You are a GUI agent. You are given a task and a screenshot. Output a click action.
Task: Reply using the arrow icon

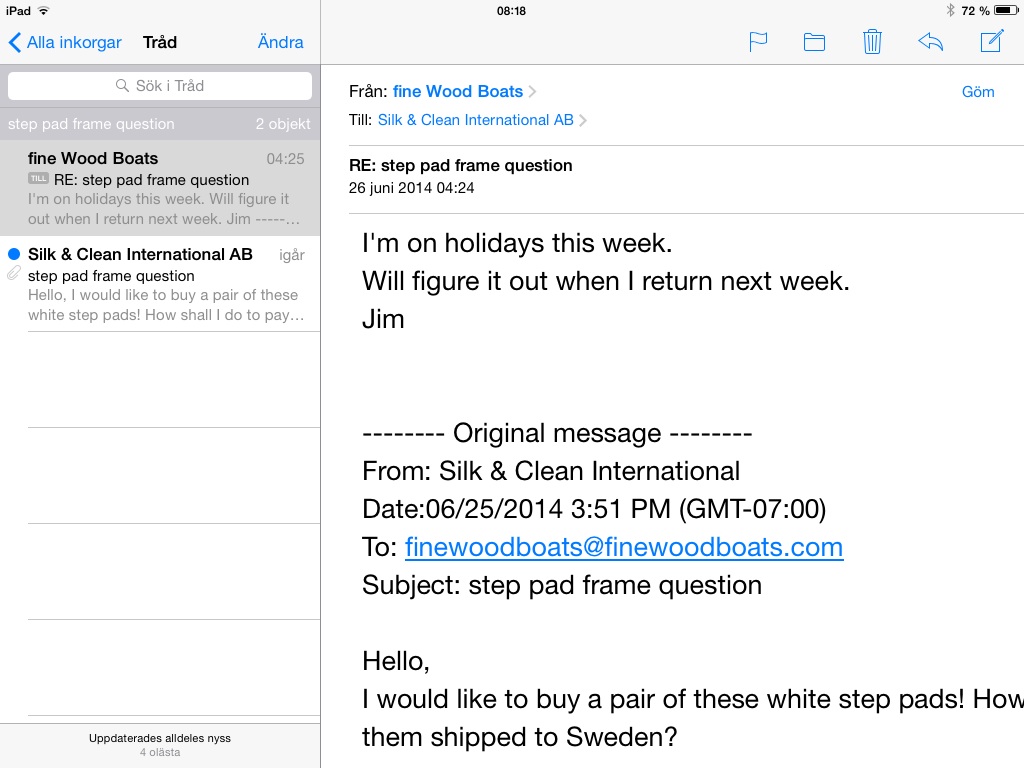pyautogui.click(x=930, y=42)
